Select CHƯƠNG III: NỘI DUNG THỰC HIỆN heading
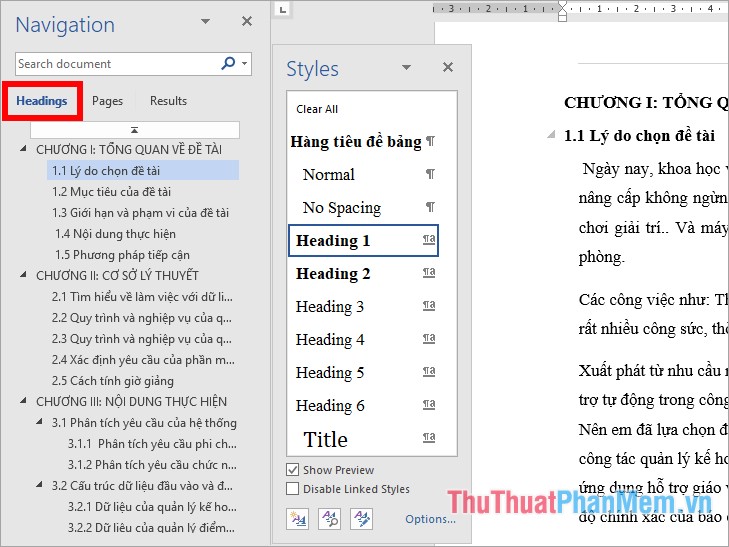Viewport: 729px width, 547px height. click(x=132, y=402)
